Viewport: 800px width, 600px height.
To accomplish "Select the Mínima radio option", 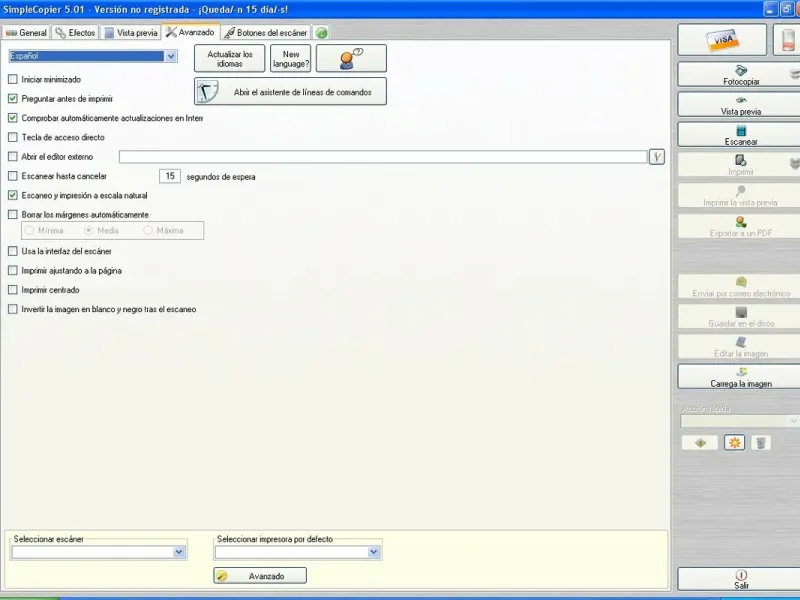I will (29, 231).
